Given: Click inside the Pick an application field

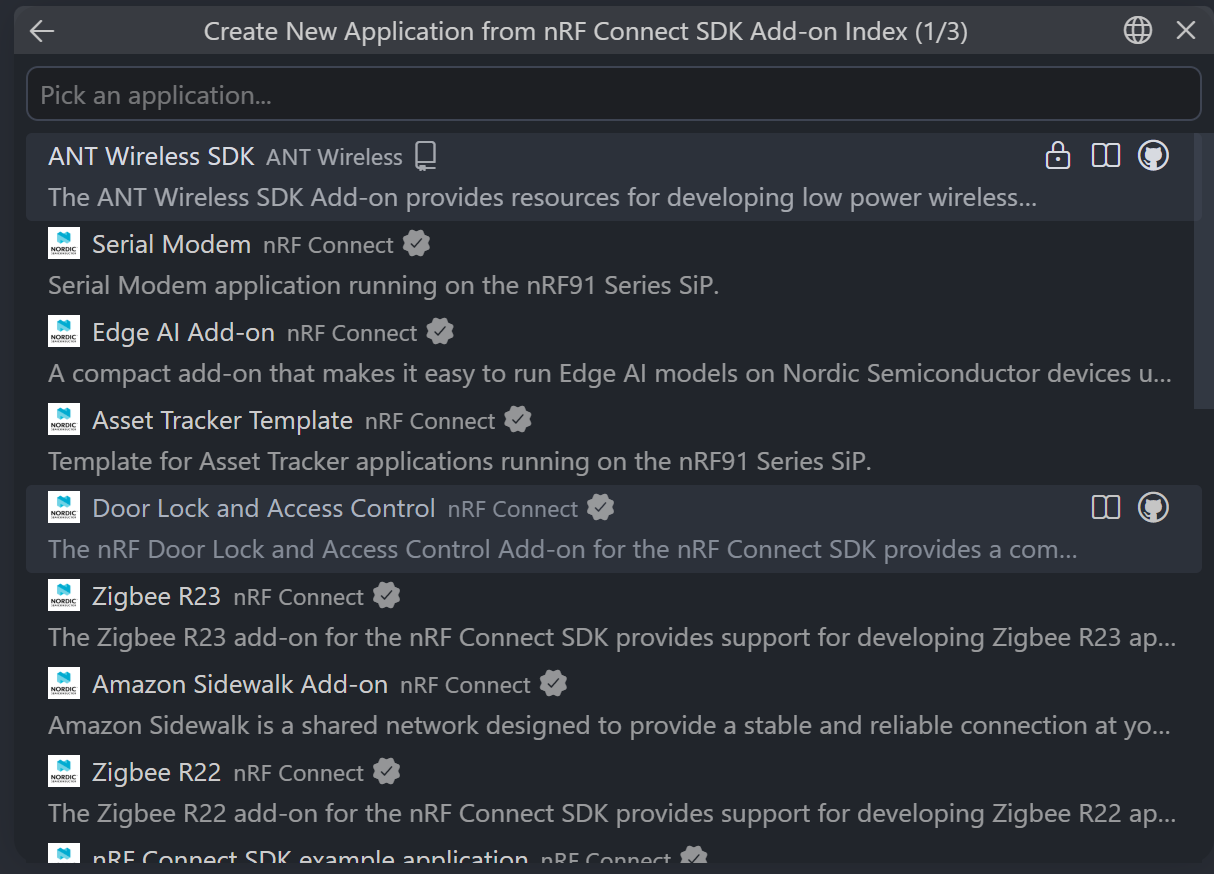Looking at the screenshot, I should click(613, 95).
